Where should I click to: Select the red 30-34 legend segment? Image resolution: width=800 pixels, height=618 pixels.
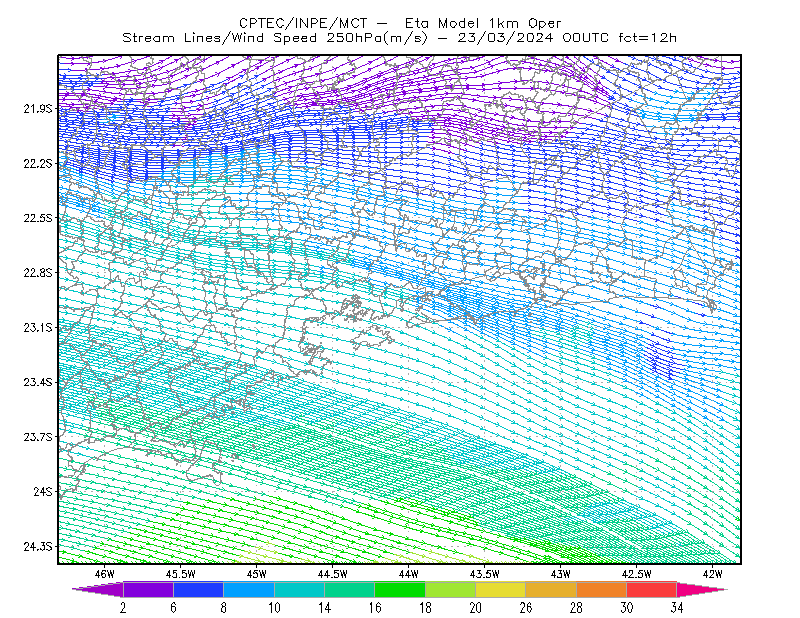[x=652, y=589]
